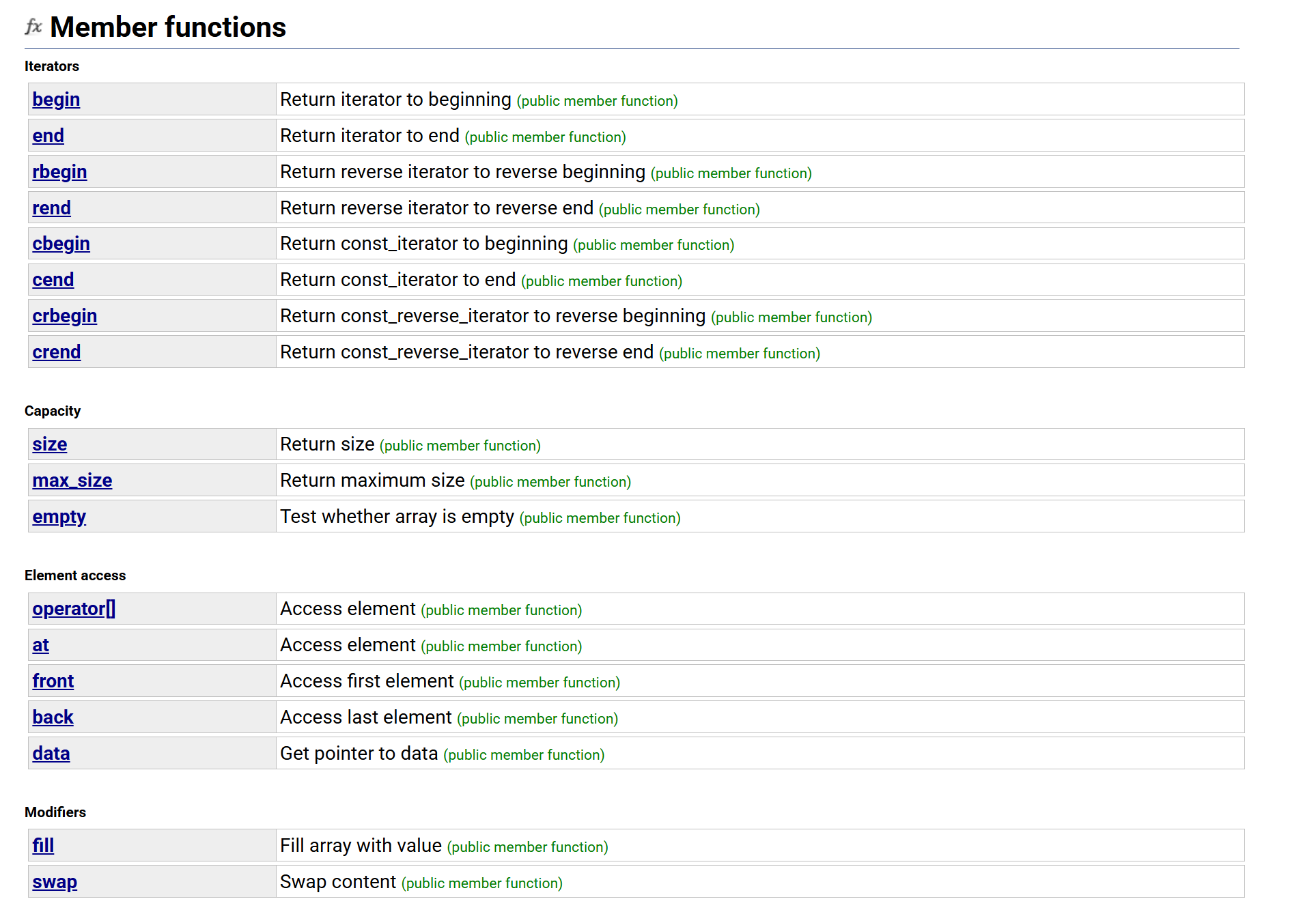Click the Member functions heading
Viewport: 1316px width, 912px height.
tap(168, 27)
